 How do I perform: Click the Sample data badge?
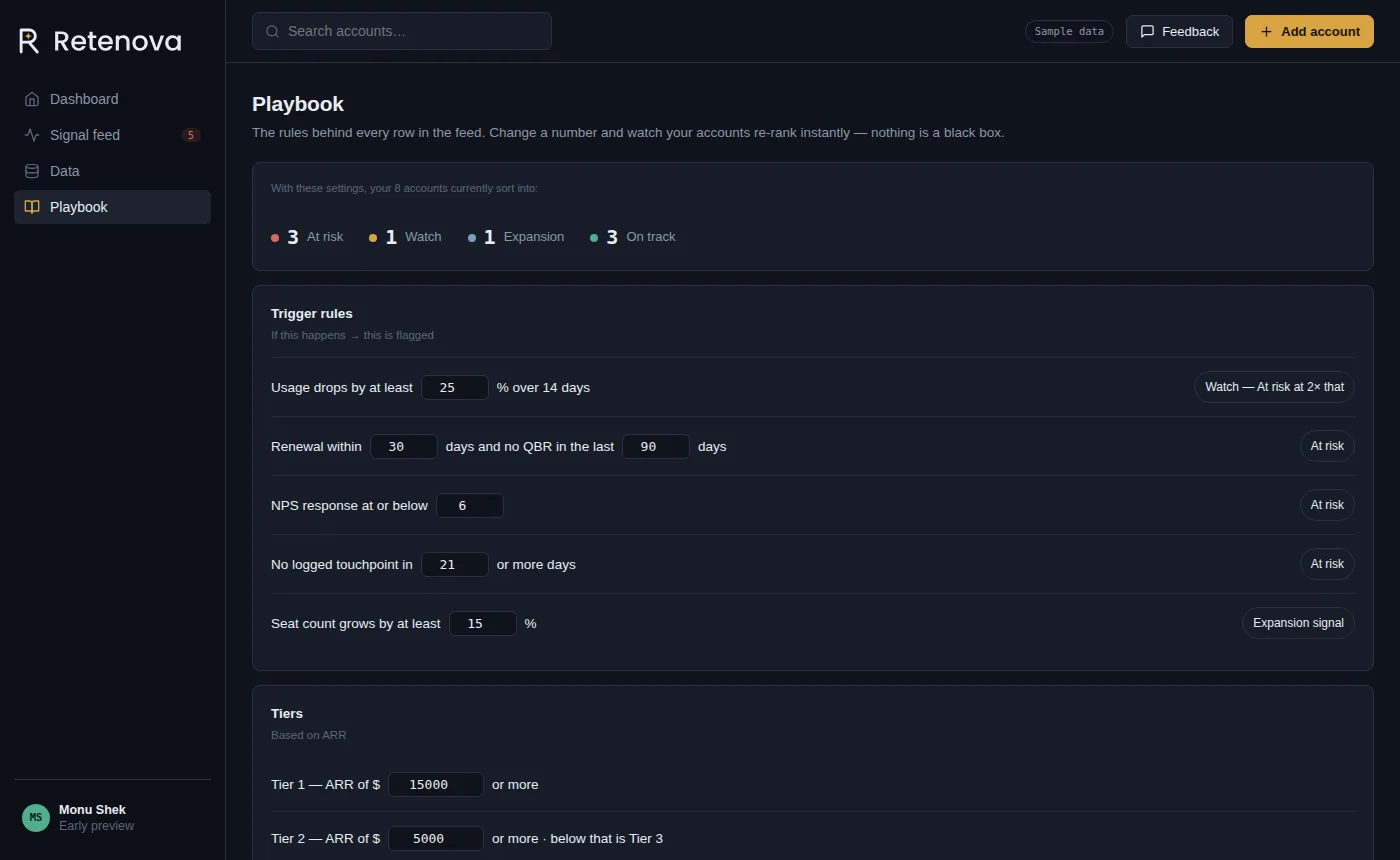(1069, 31)
